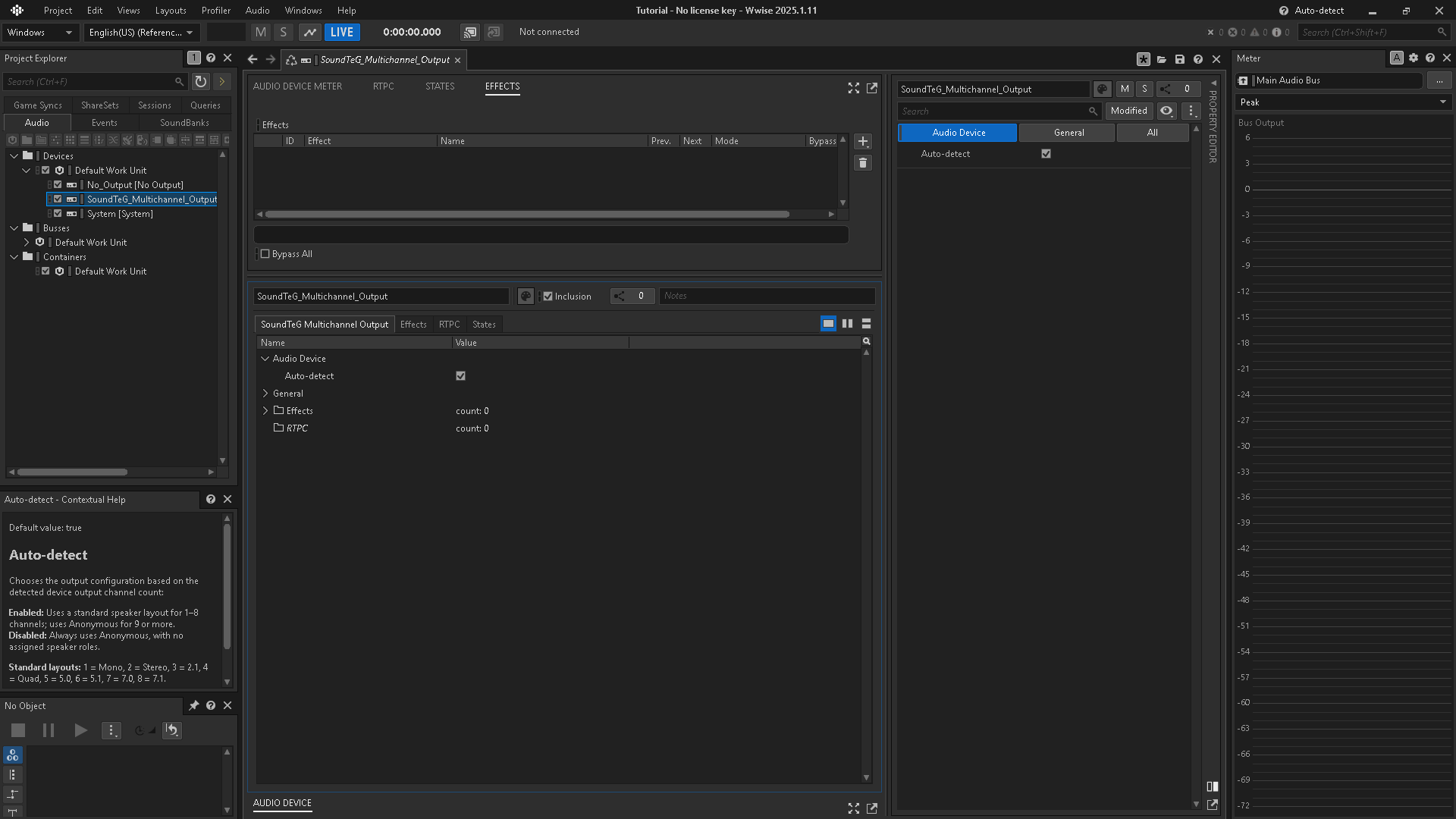The width and height of the screenshot is (1456, 819).
Task: Open folder icon in editor toolbar
Action: point(1162,59)
